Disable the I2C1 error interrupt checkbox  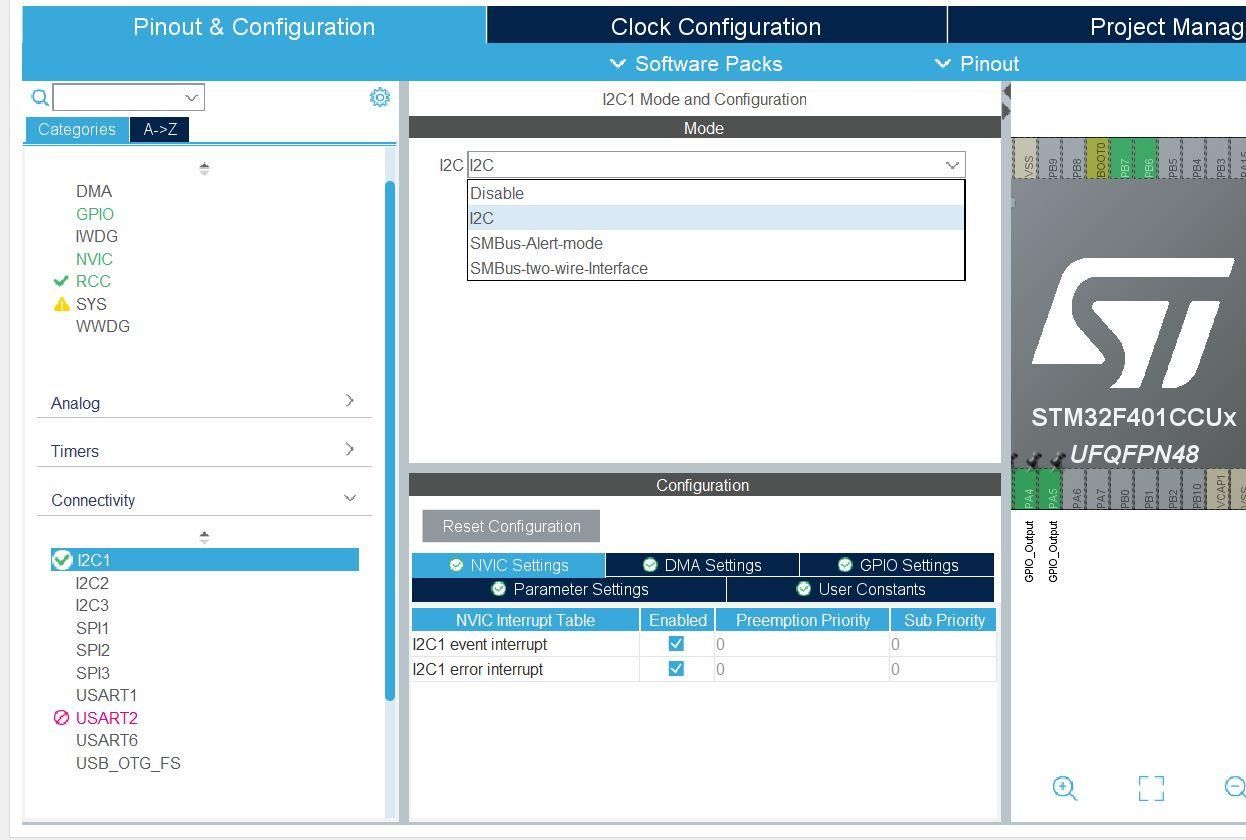click(x=677, y=669)
